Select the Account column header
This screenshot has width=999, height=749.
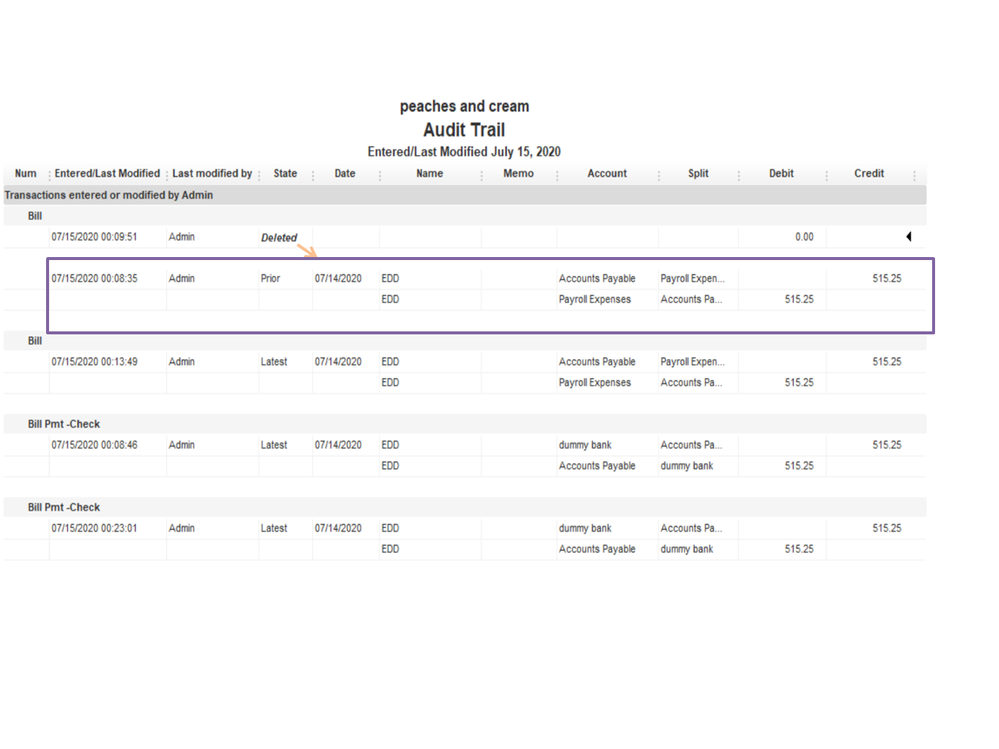606,173
